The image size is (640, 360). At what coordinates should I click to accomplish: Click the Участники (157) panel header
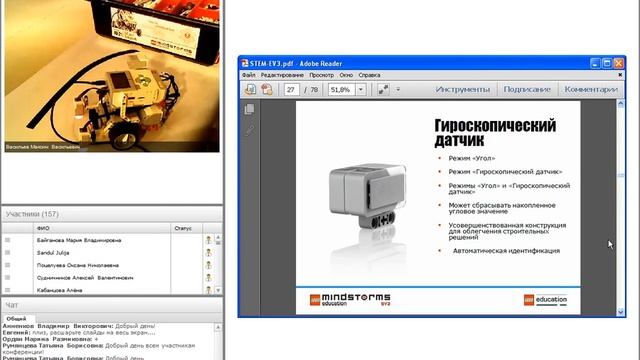point(112,214)
